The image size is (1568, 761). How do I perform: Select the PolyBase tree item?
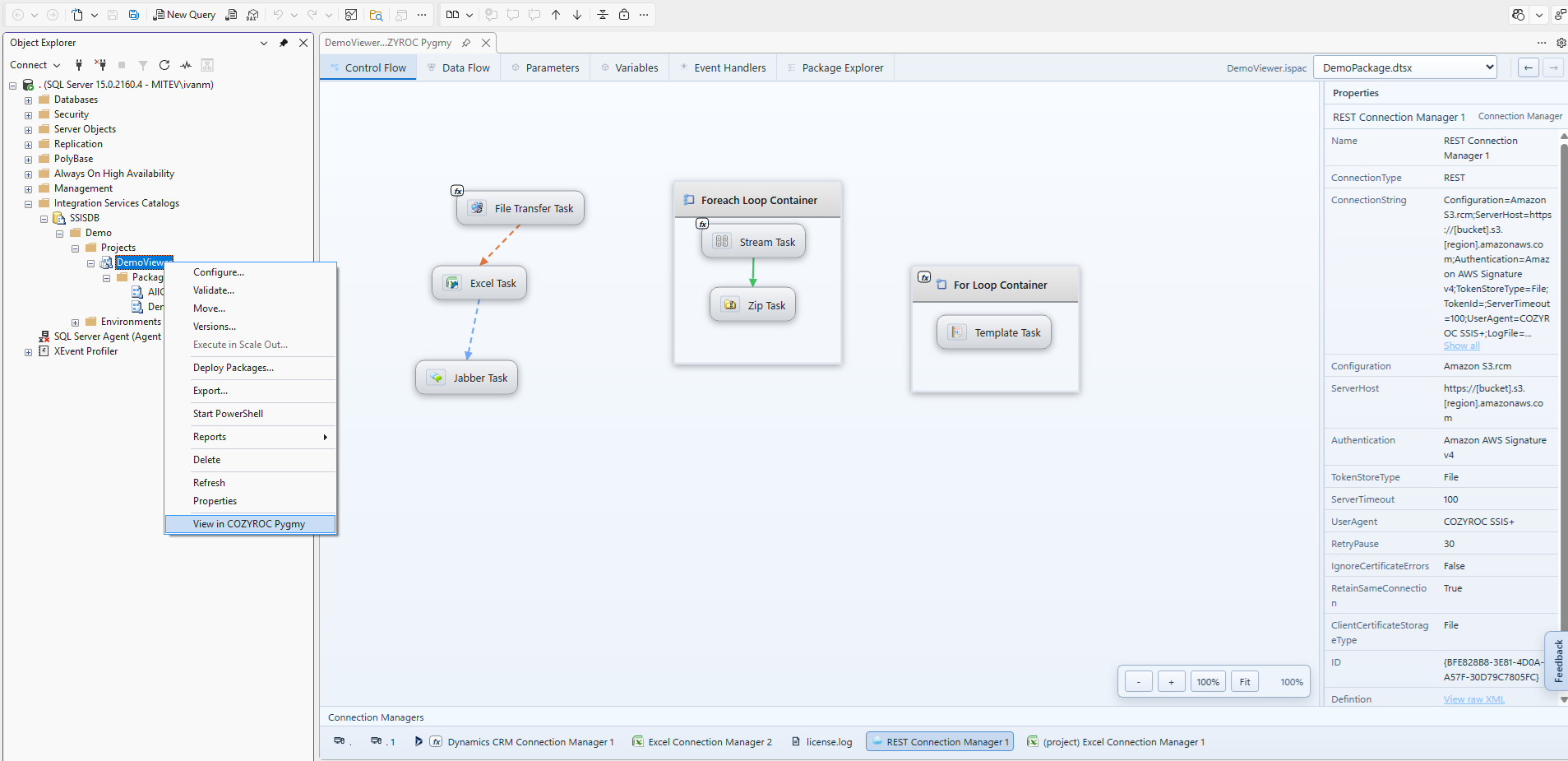pyautogui.click(x=73, y=159)
